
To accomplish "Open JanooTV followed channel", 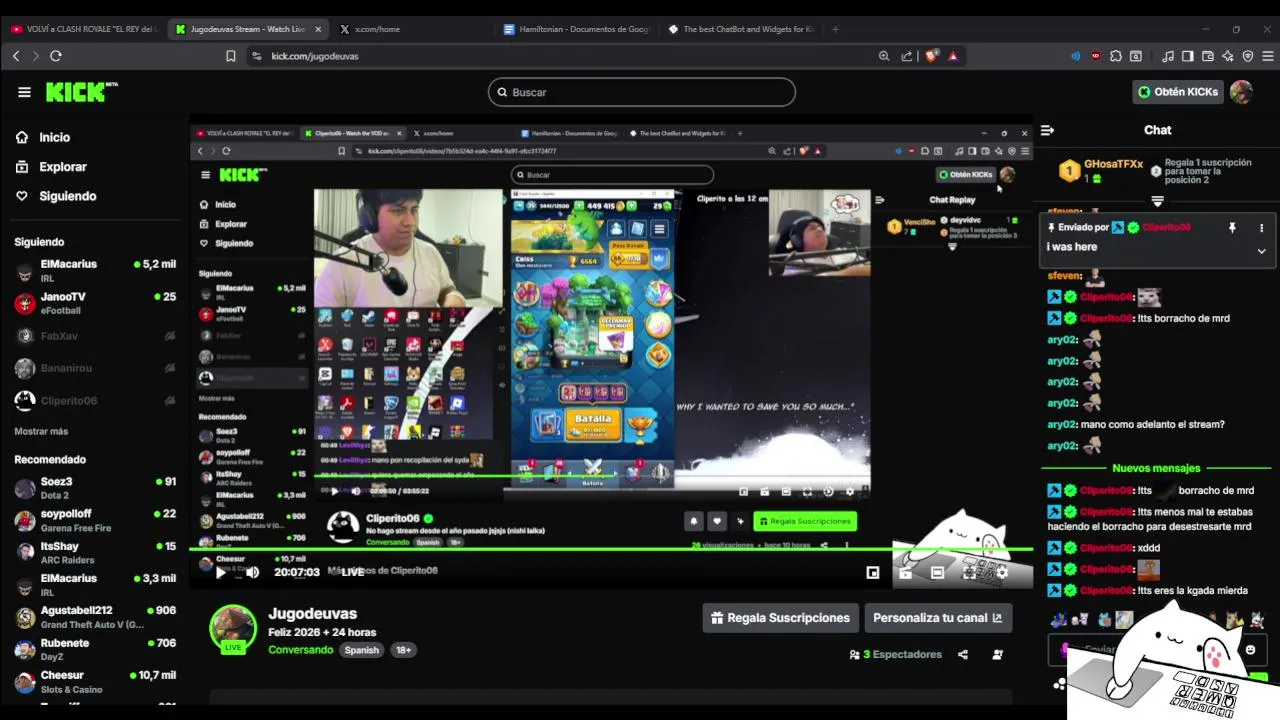I will (95, 304).
